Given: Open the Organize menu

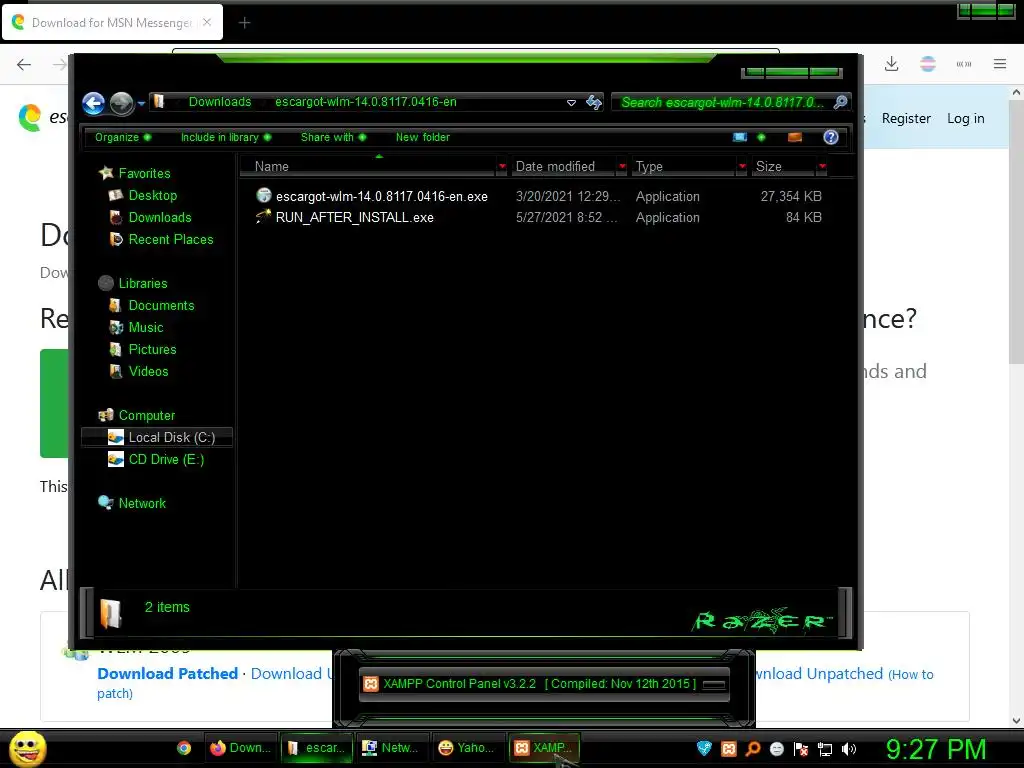Looking at the screenshot, I should click(x=123, y=137).
